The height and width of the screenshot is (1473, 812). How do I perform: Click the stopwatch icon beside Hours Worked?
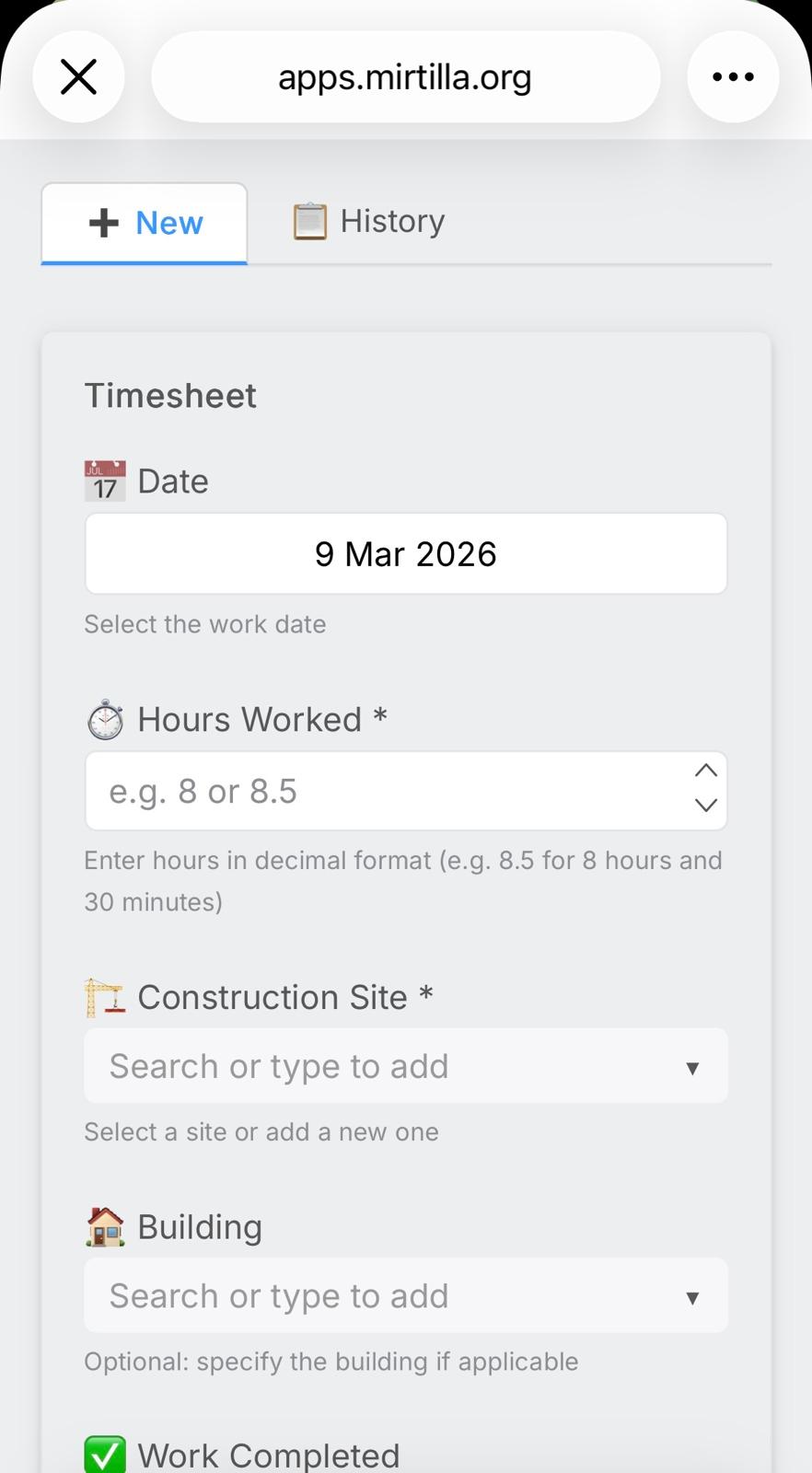(x=104, y=719)
